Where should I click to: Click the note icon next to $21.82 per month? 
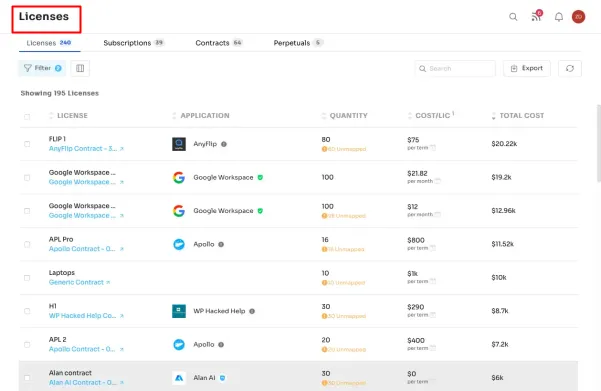click(438, 181)
